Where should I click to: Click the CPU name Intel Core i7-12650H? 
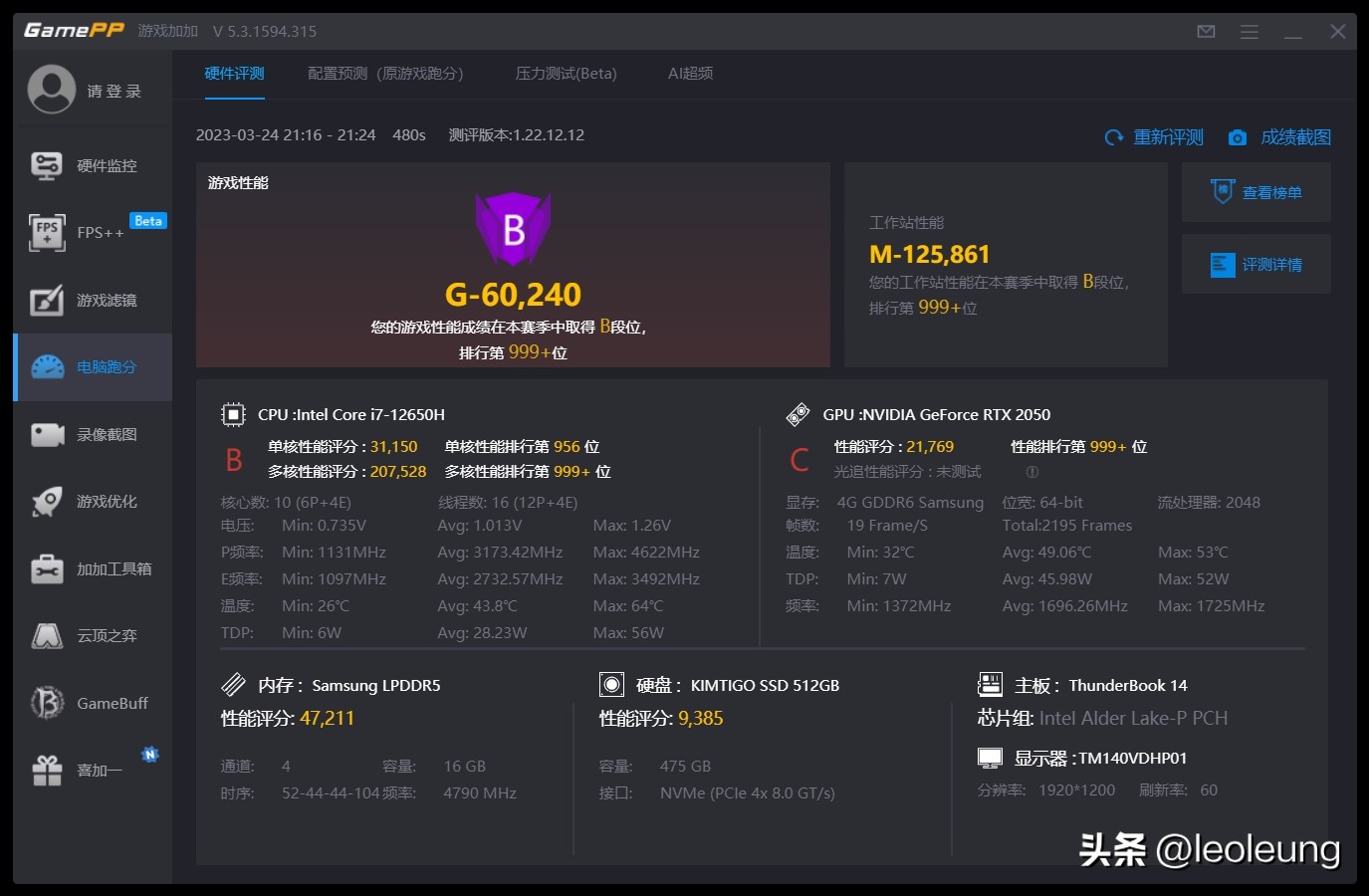(x=370, y=415)
